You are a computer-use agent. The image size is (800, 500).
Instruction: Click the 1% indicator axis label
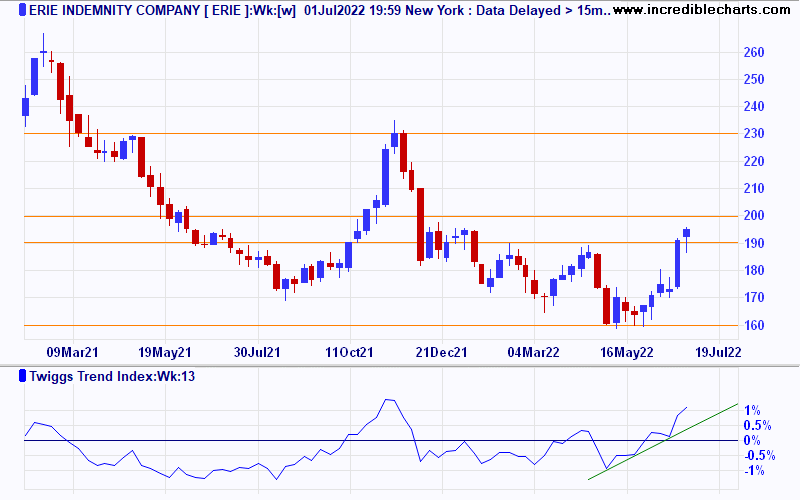pyautogui.click(x=752, y=410)
